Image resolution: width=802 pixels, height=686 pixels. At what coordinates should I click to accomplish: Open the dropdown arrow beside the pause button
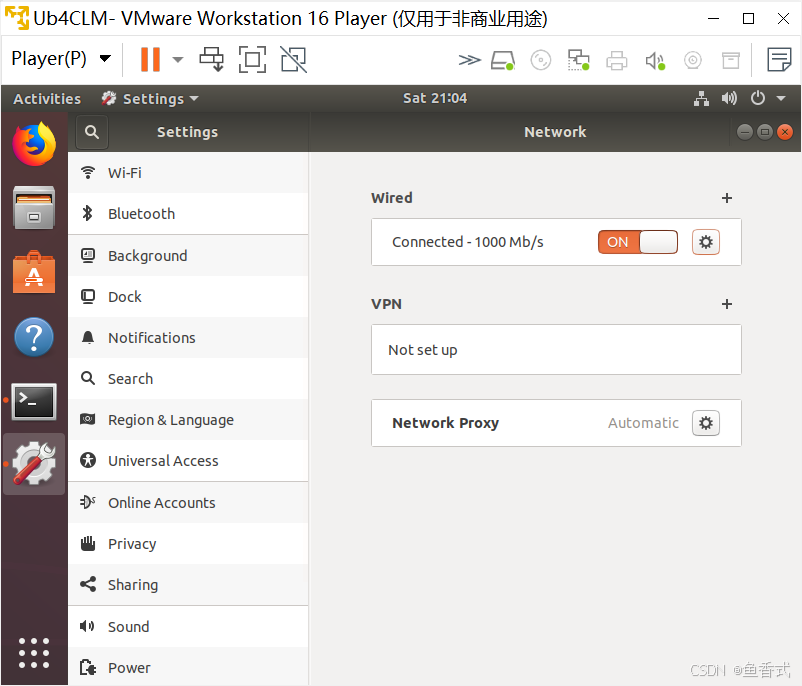click(x=177, y=60)
